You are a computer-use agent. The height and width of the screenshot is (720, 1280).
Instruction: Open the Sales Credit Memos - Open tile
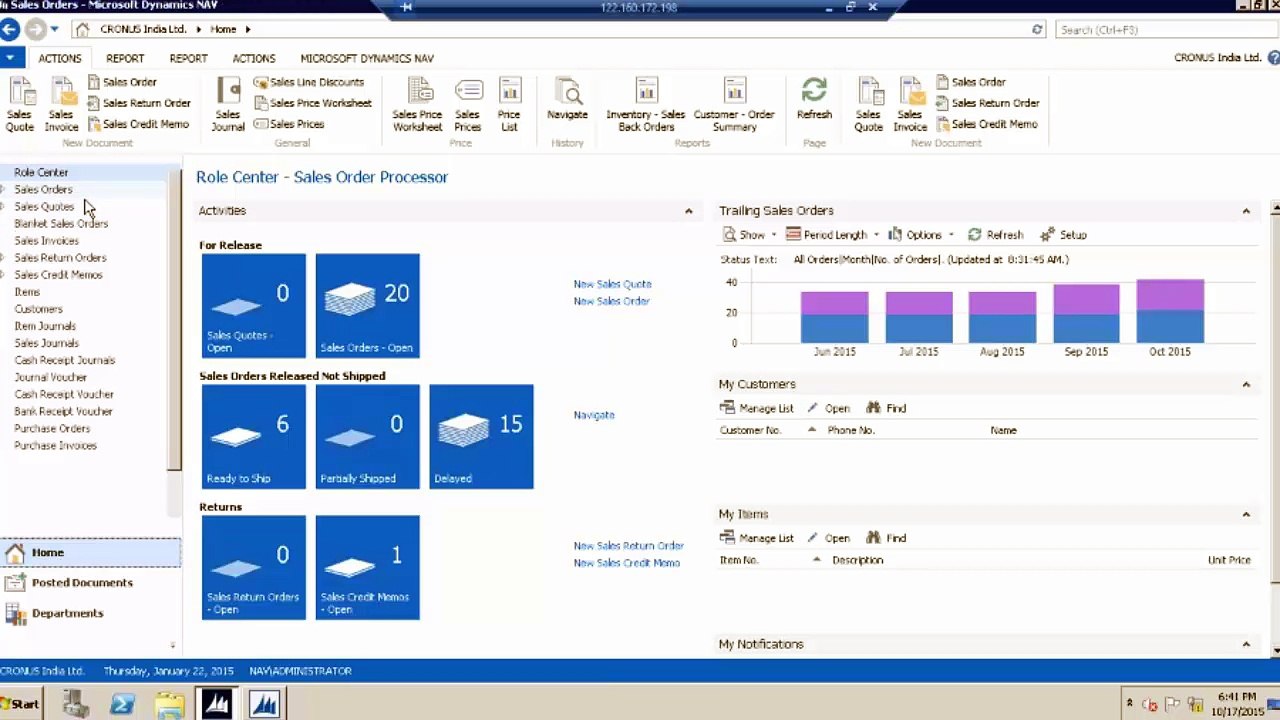pos(367,567)
